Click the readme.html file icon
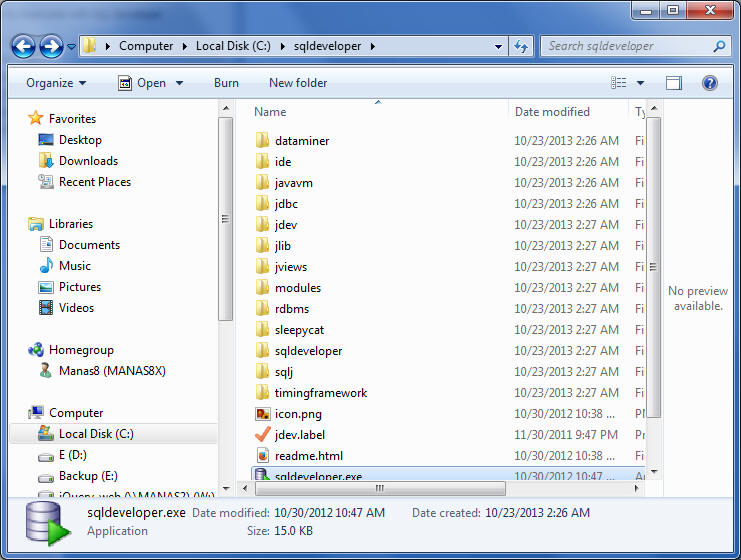The height and width of the screenshot is (560, 741). pos(262,456)
